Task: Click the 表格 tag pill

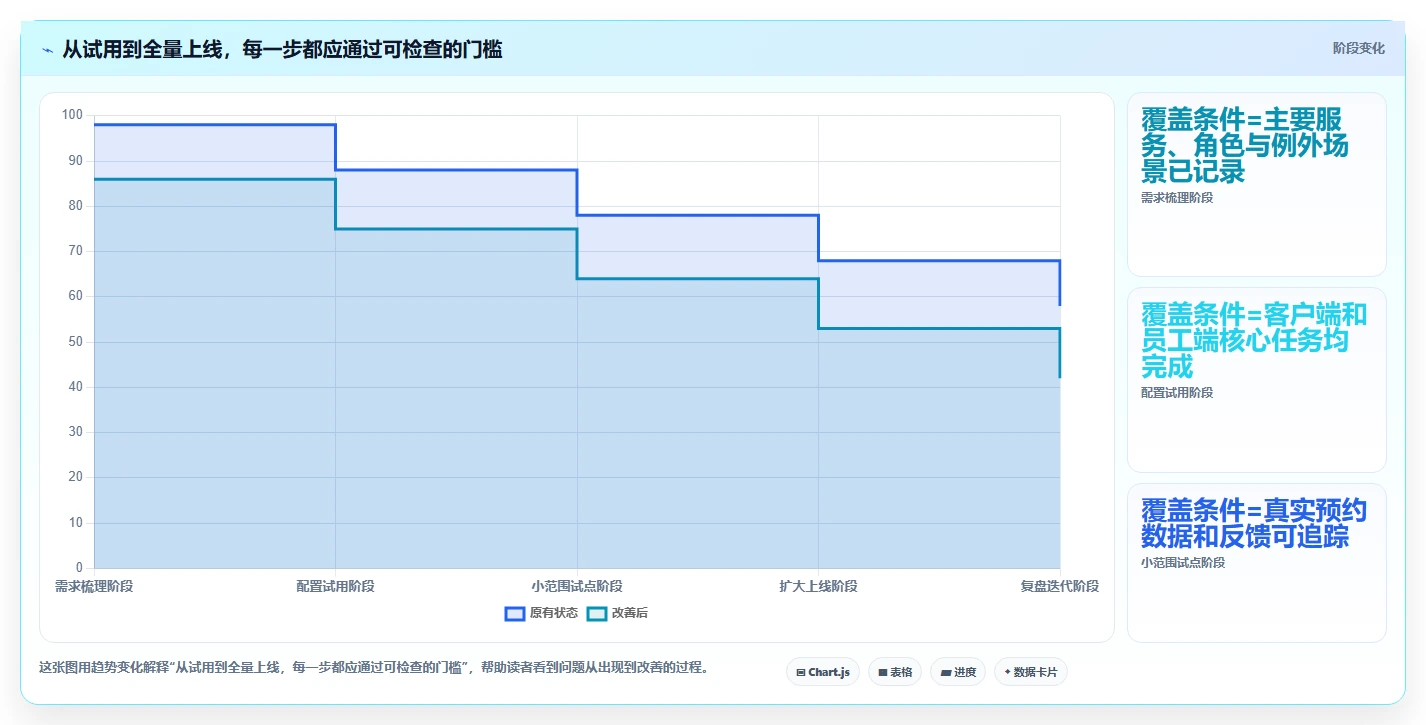Action: [x=895, y=672]
